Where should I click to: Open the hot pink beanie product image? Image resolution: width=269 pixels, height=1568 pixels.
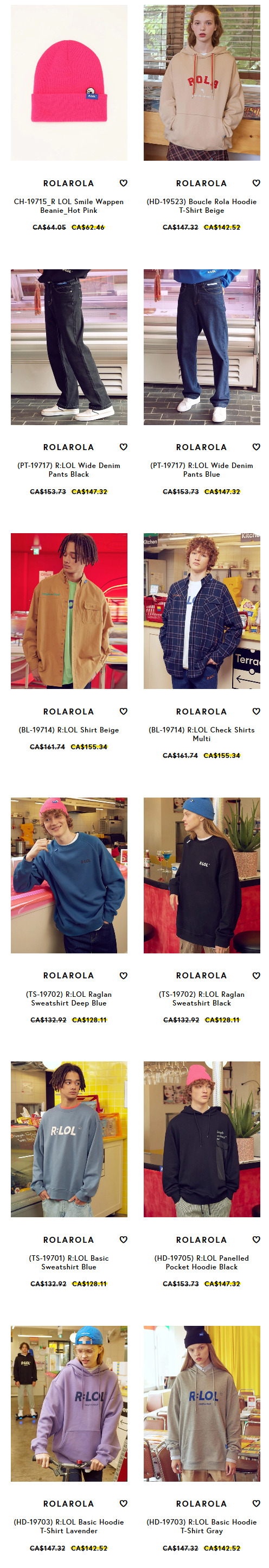point(69,83)
